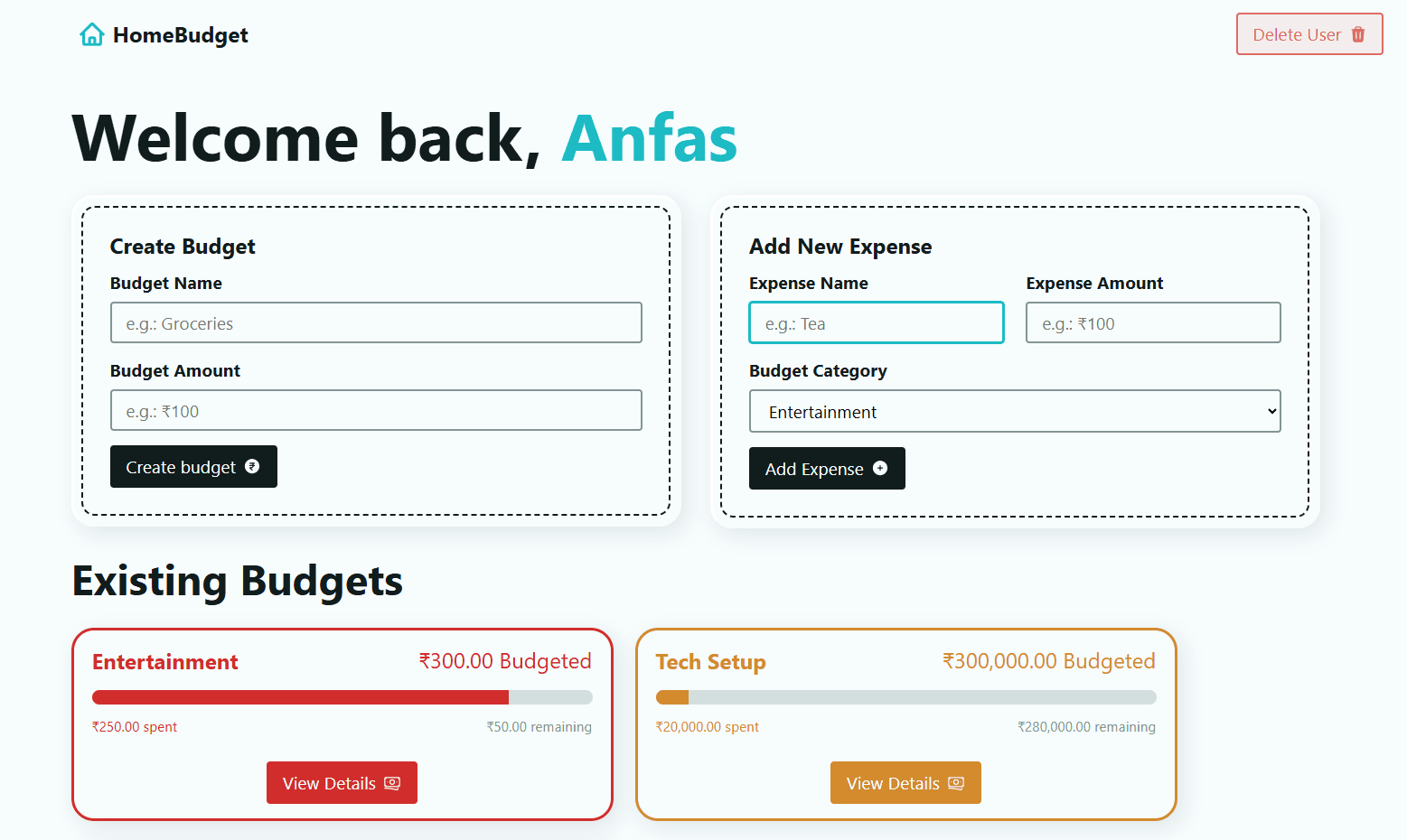Click the house logo icon
The image size is (1407, 840).
[92, 34]
